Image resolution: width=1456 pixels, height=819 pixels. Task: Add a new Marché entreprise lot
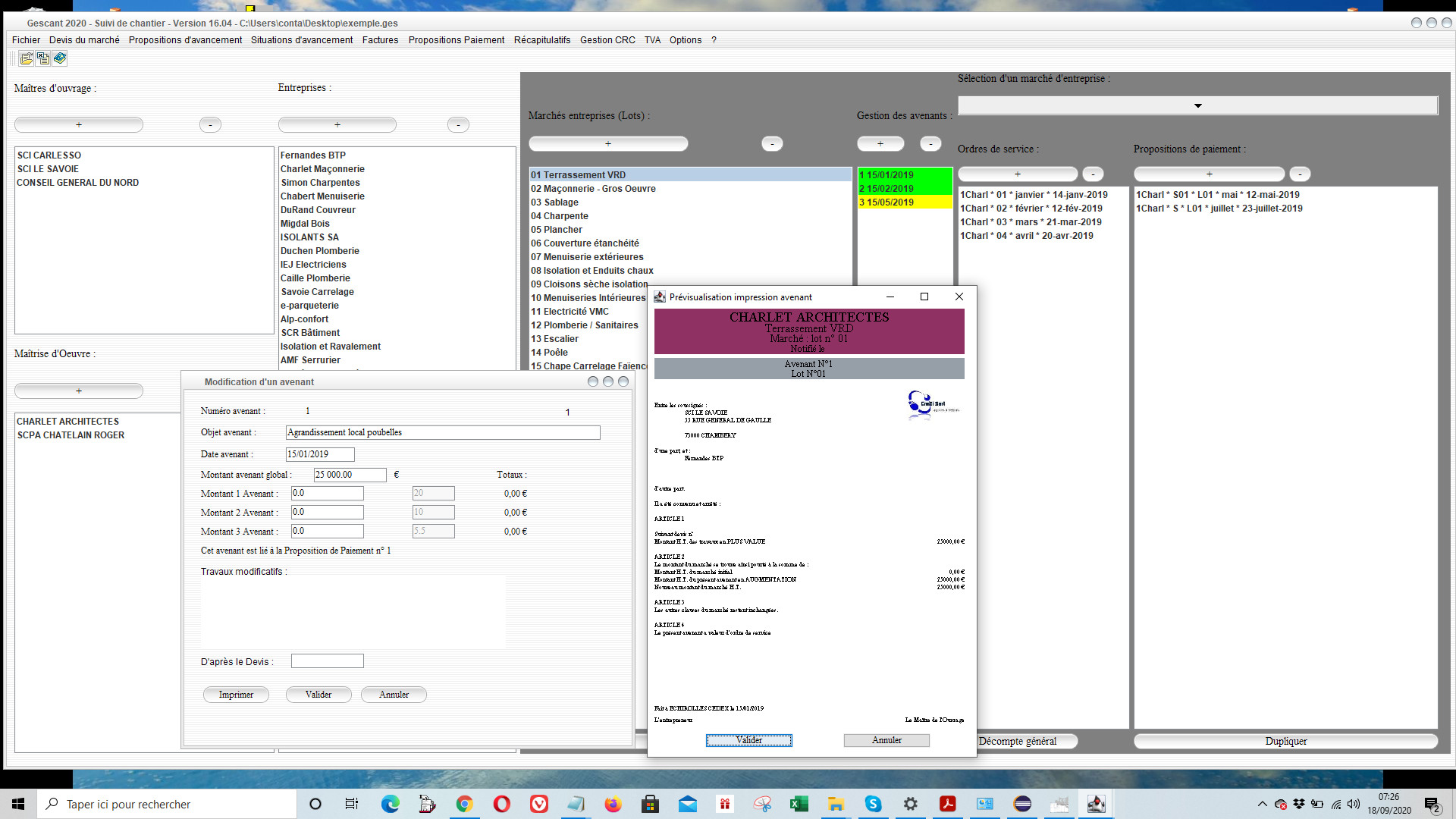point(608,143)
